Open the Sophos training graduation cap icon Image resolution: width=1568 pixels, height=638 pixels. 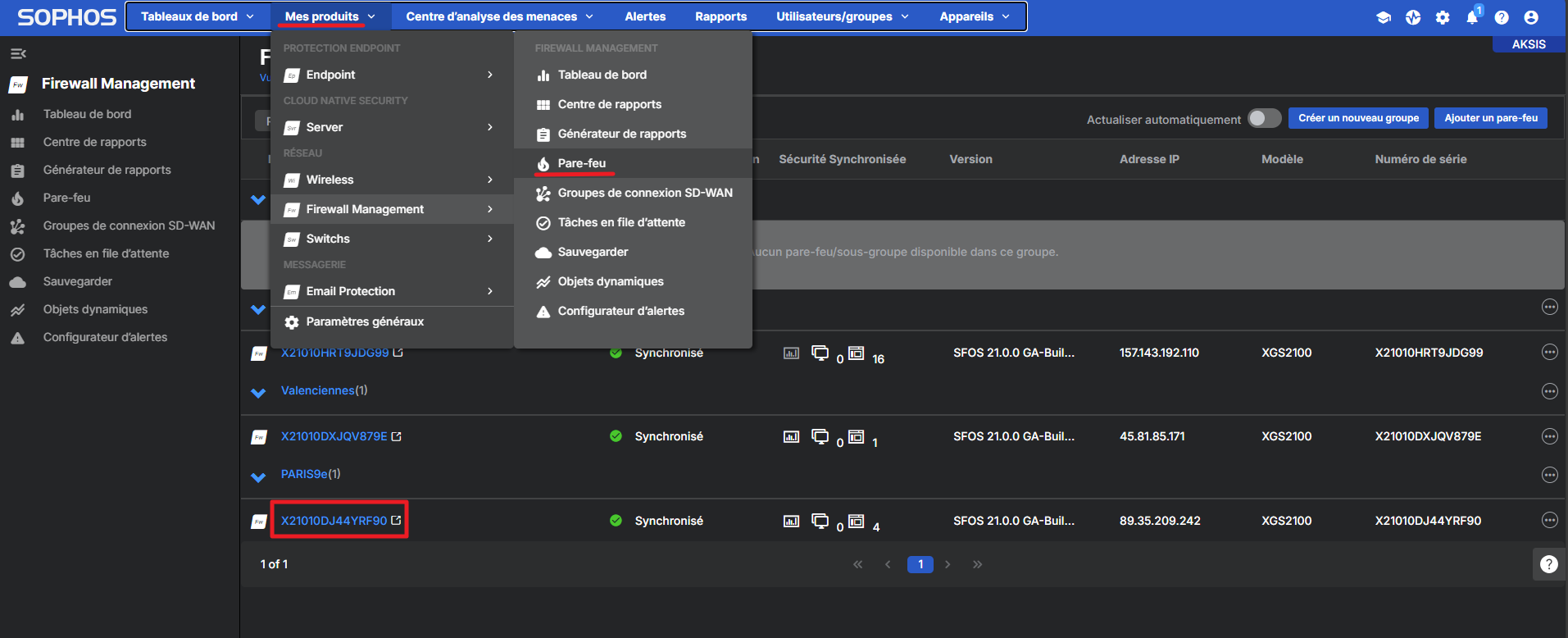coord(1384,17)
